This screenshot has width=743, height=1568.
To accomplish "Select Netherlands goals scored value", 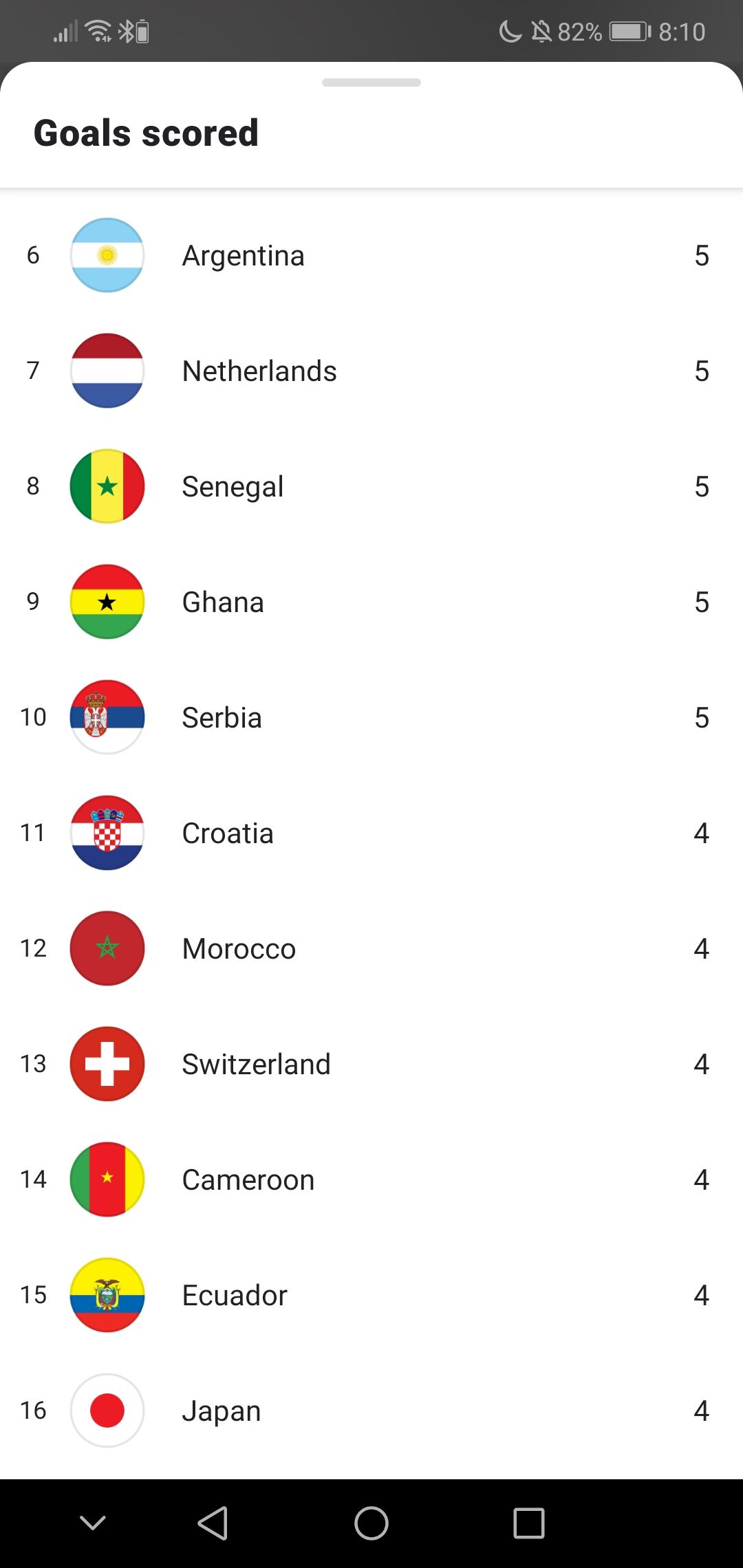I will 702,371.
